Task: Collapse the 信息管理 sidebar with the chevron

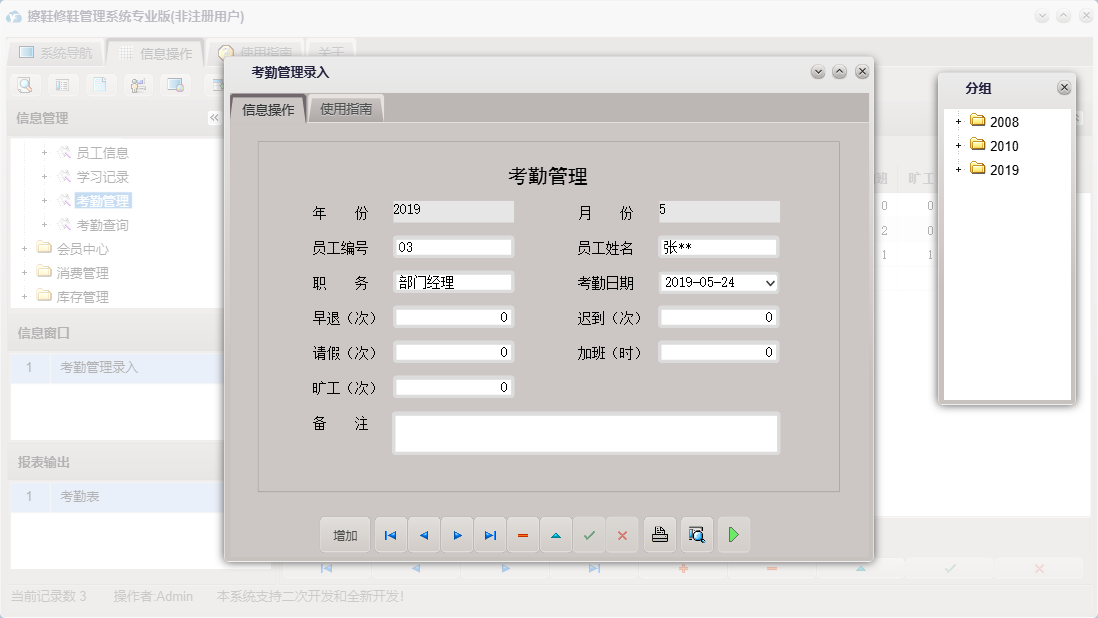Action: click(214, 117)
